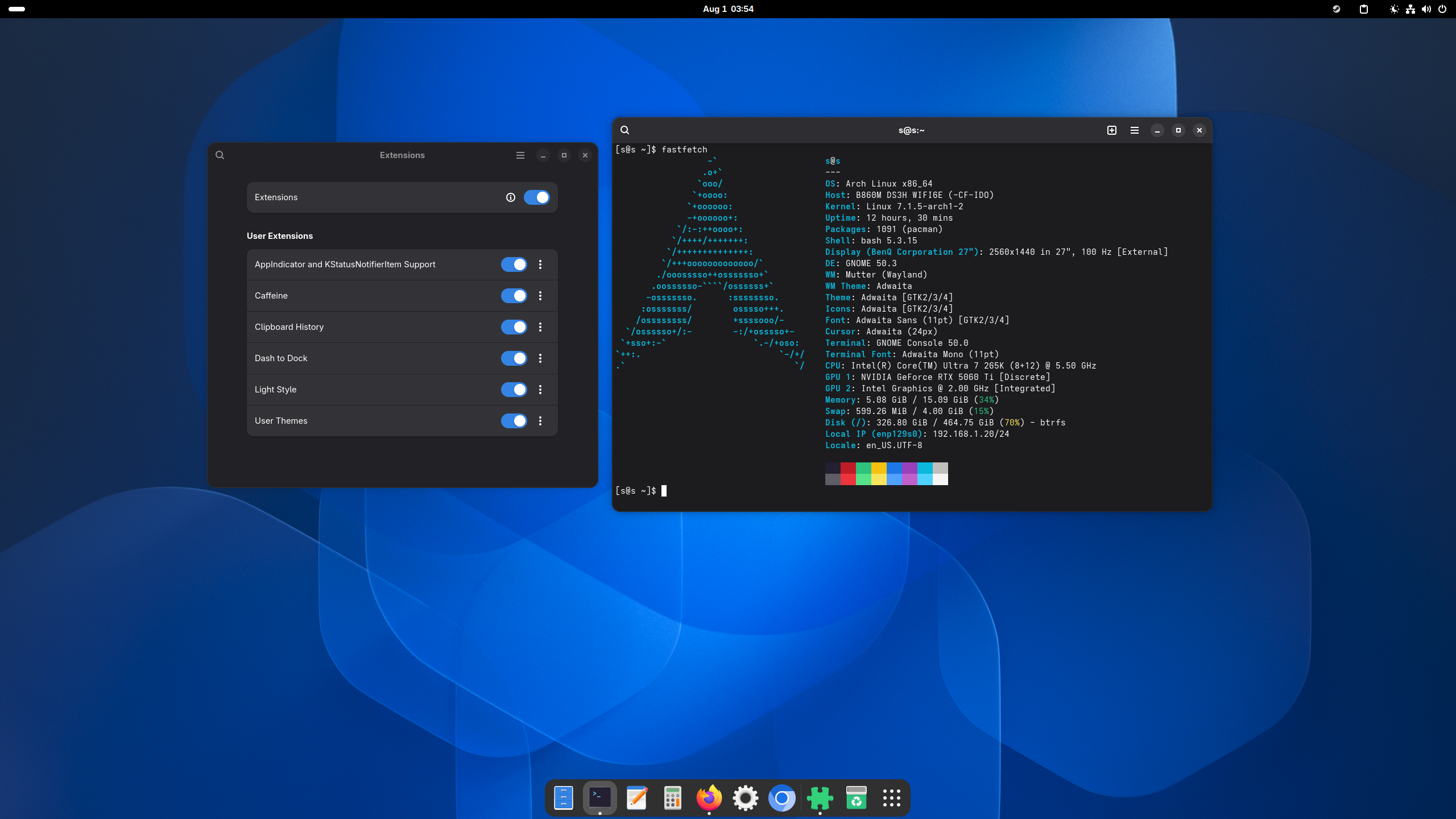The image size is (1456, 819).
Task: Click the "Dash to Dock" extension name
Action: [281, 358]
